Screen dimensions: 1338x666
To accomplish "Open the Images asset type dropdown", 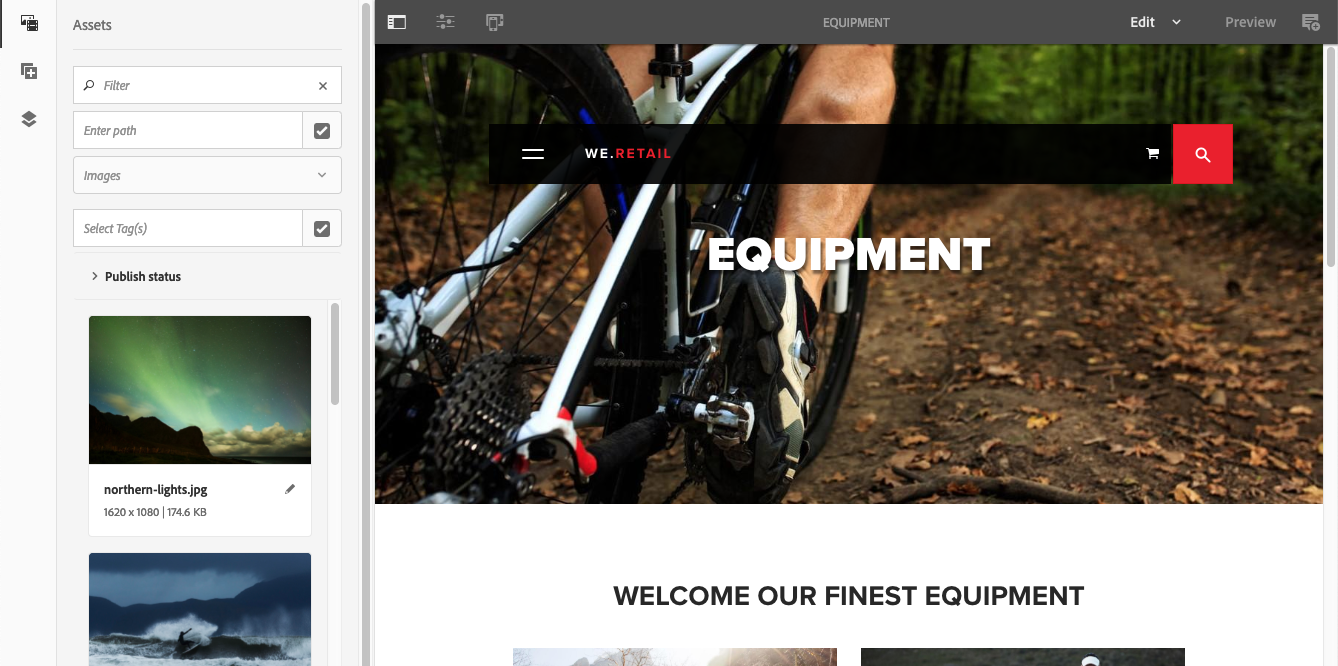I will (x=207, y=175).
